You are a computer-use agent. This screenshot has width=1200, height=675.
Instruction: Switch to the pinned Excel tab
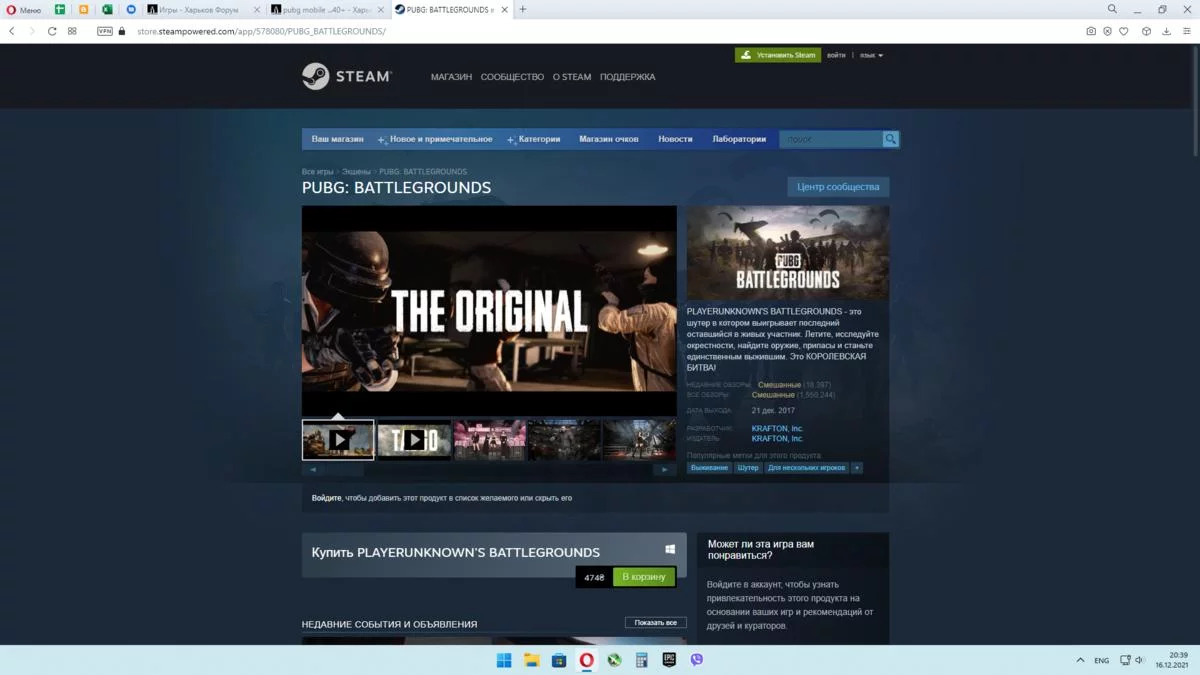click(x=107, y=9)
